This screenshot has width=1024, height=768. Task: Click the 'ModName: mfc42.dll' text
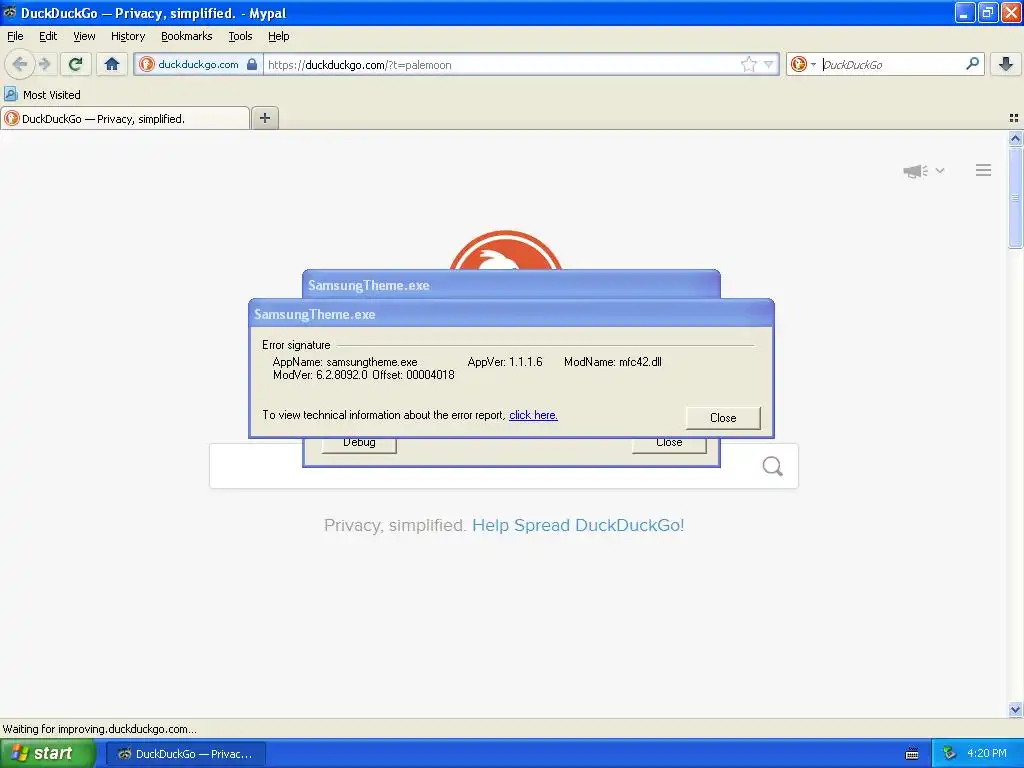point(613,362)
